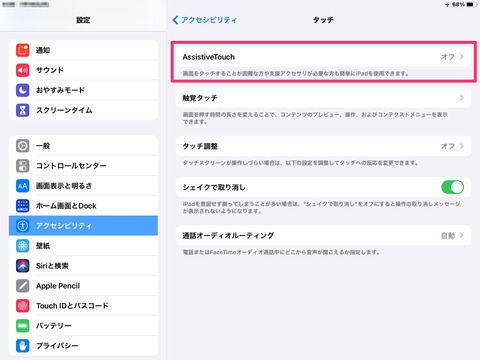Tap the Wi-Fi status icon
The image size is (480, 360).
click(447, 5)
